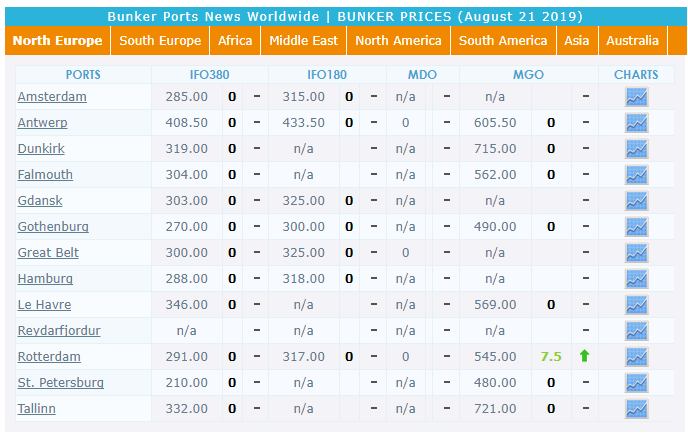Image resolution: width=688 pixels, height=441 pixels.
Task: Switch to the Africa tab
Action: click(x=235, y=40)
